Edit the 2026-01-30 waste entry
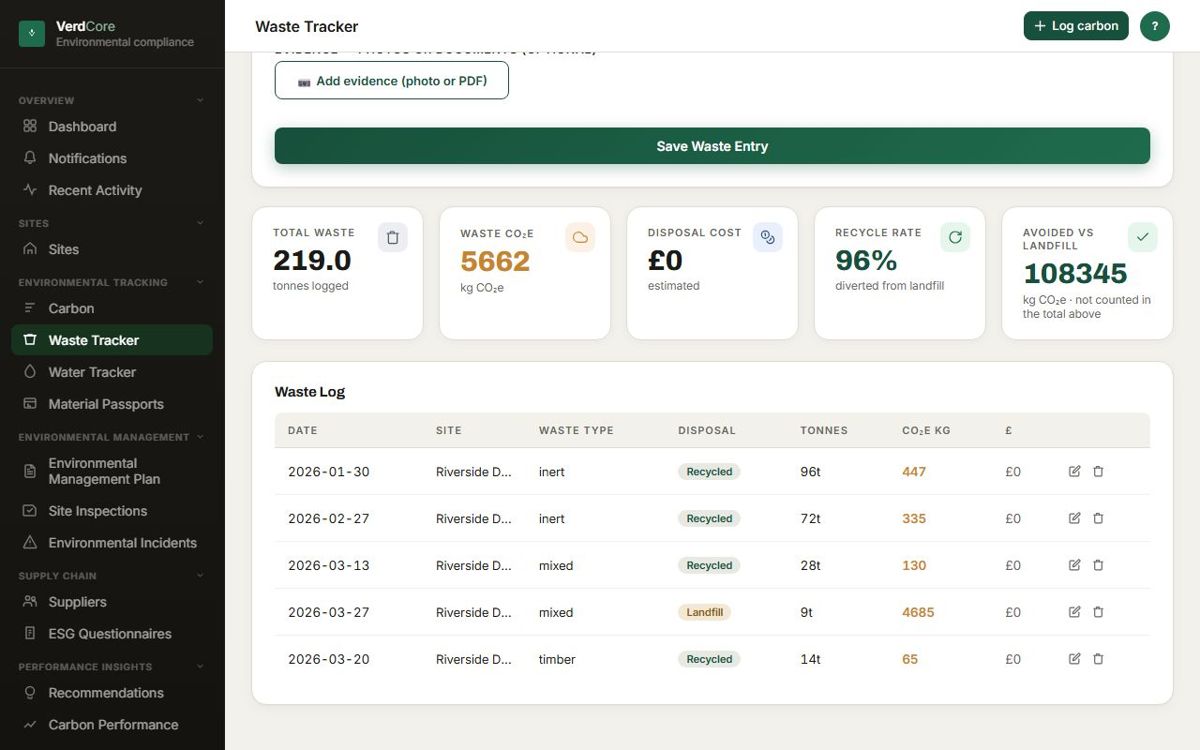Screen dimensions: 1200x750 tap(1075, 471)
